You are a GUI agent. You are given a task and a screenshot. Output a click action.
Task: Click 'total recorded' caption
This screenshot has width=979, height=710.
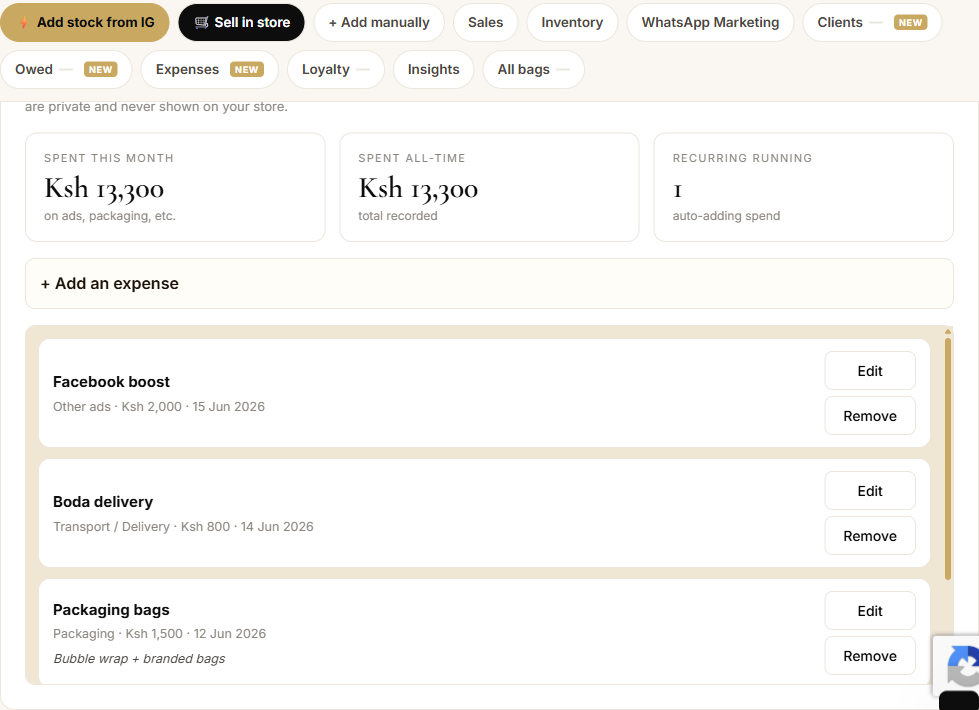[398, 216]
